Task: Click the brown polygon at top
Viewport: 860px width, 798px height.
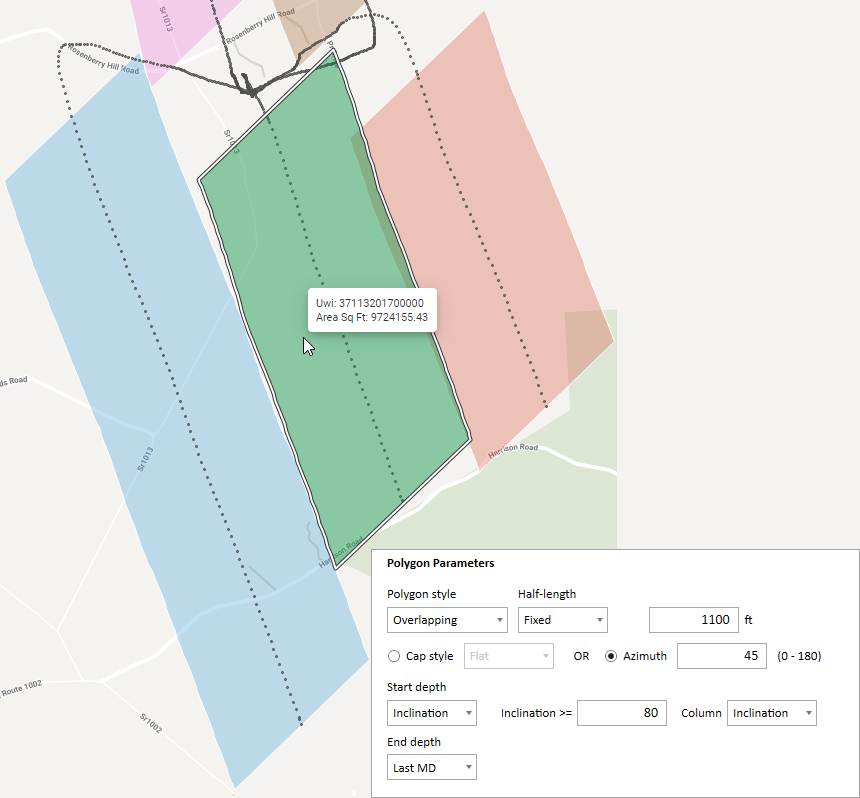Action: (x=320, y=25)
